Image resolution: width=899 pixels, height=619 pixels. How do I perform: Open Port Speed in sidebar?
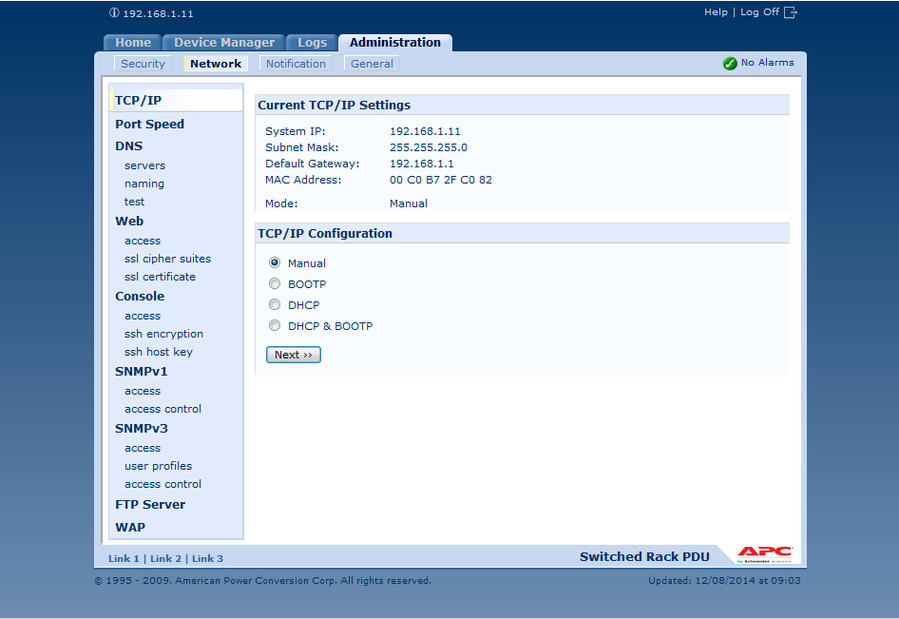click(x=150, y=124)
